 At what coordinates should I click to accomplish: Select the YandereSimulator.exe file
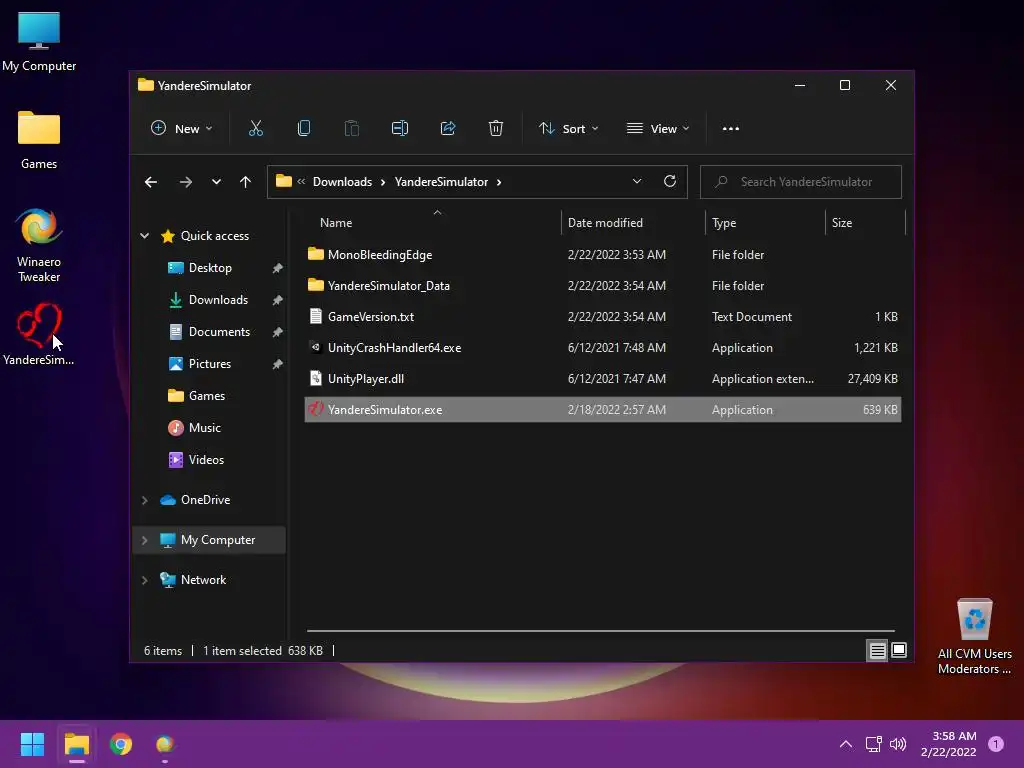603,409
